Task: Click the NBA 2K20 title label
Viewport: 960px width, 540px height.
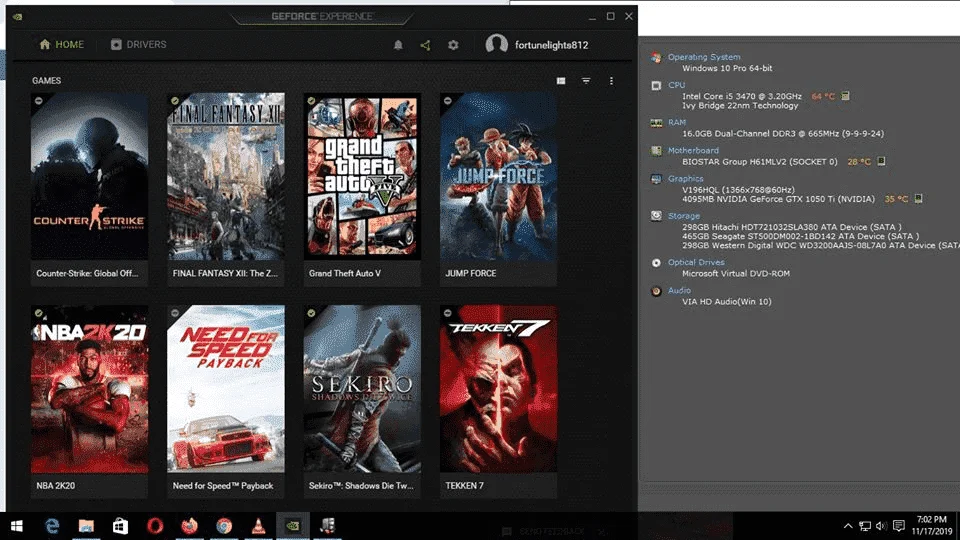Action: point(56,486)
